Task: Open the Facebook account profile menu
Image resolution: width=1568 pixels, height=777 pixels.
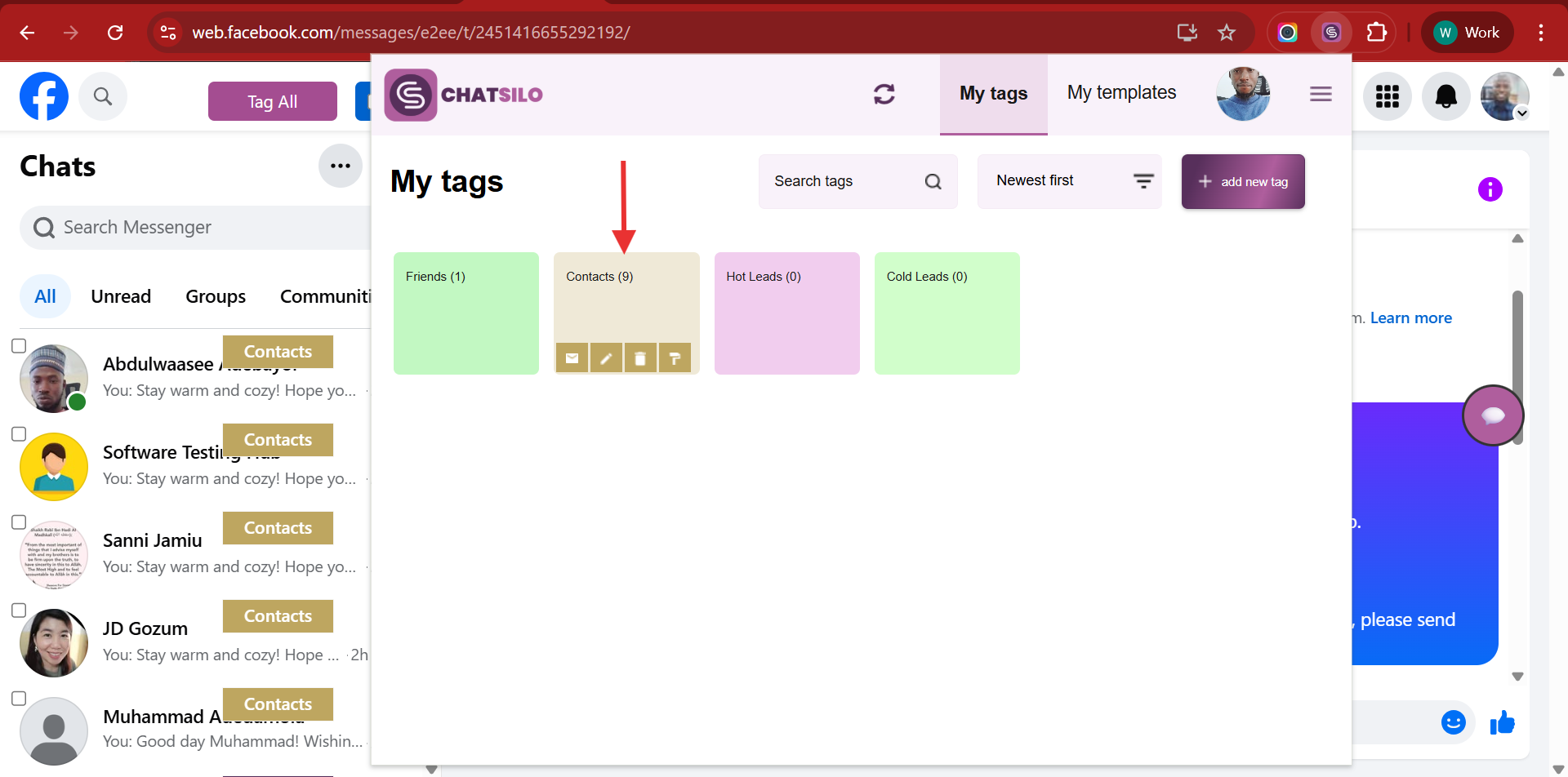Action: click(1504, 96)
